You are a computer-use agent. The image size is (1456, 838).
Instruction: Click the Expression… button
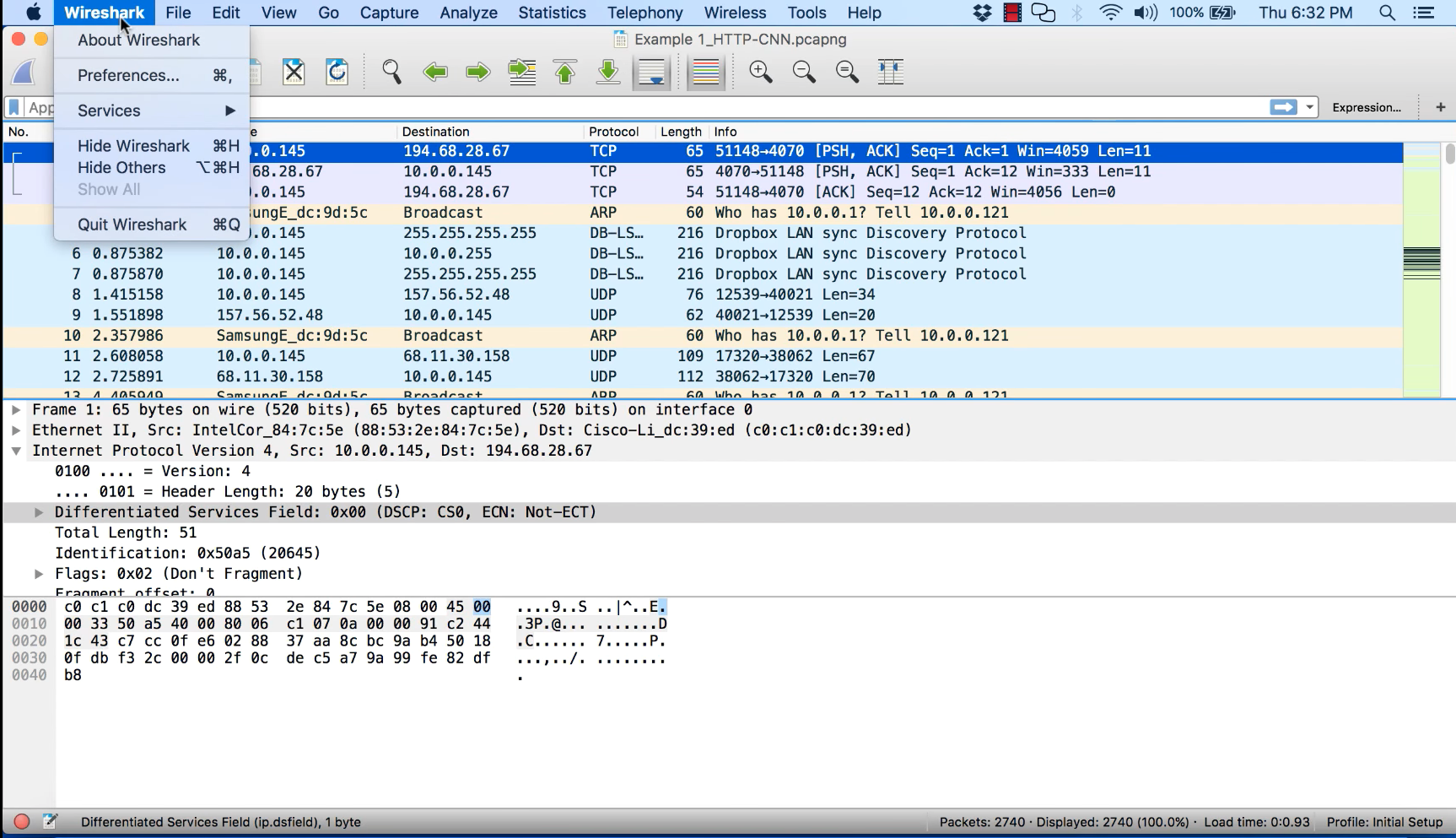tap(1367, 107)
